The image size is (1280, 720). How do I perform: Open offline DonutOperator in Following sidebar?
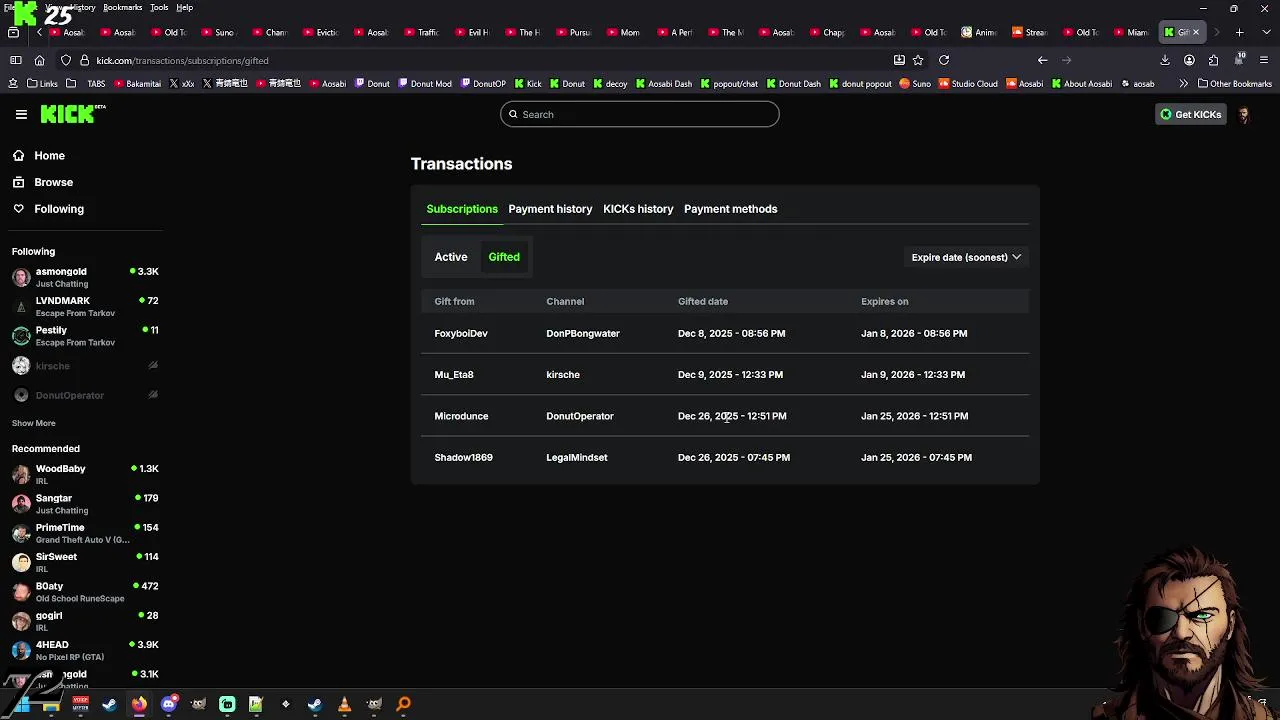pyautogui.click(x=85, y=395)
